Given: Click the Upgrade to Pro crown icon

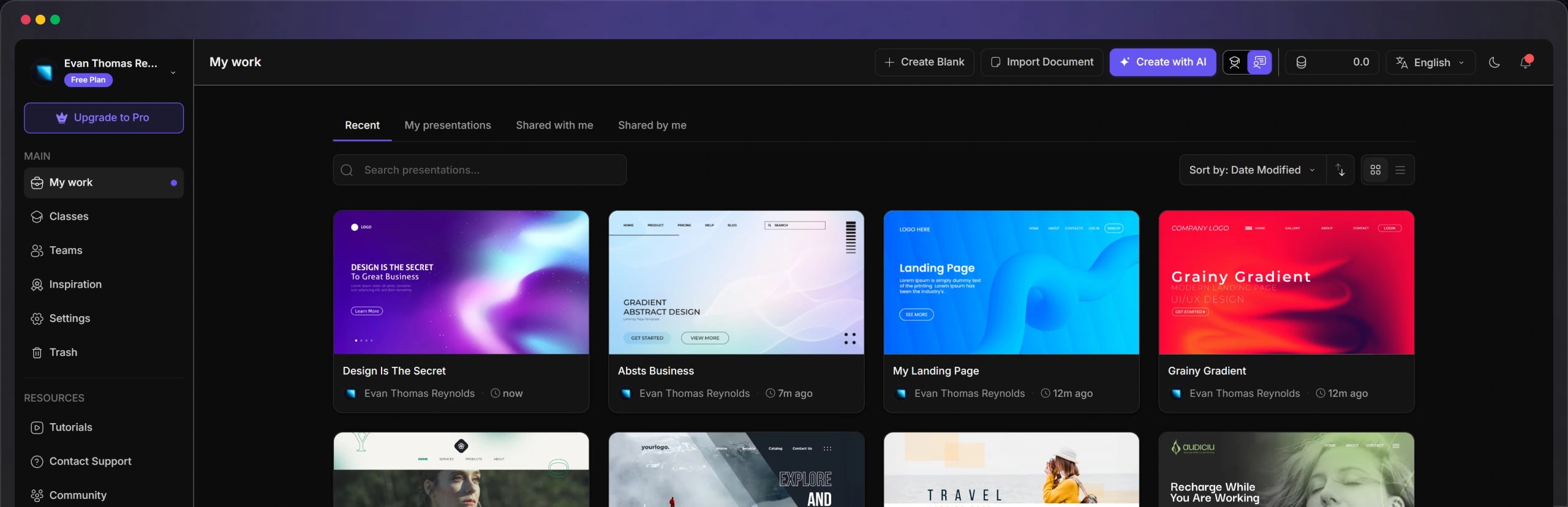Looking at the screenshot, I should point(62,118).
